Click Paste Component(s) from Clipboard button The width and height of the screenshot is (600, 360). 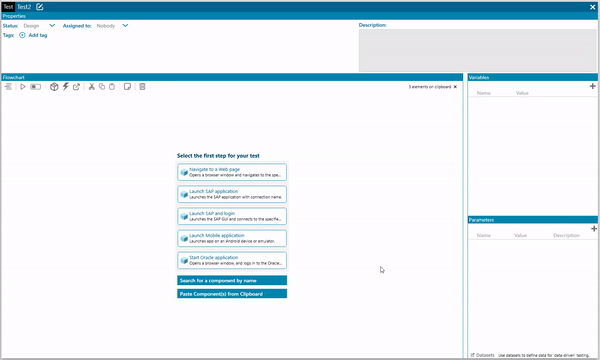232,294
